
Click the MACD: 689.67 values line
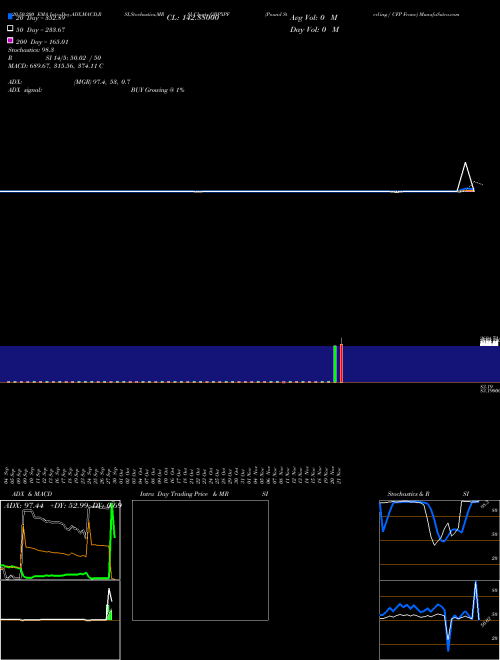(x=56, y=66)
